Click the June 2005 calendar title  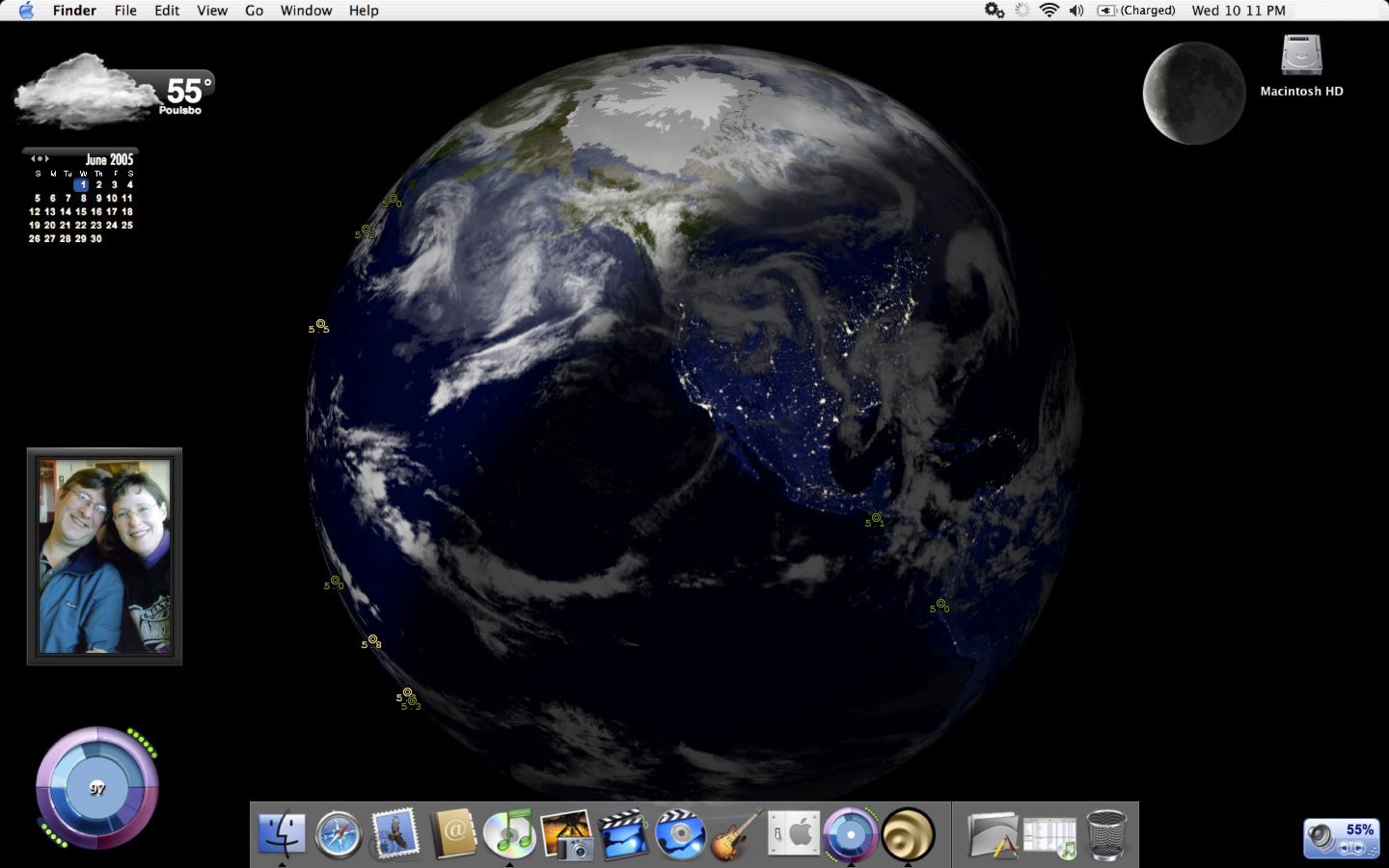click(x=109, y=159)
